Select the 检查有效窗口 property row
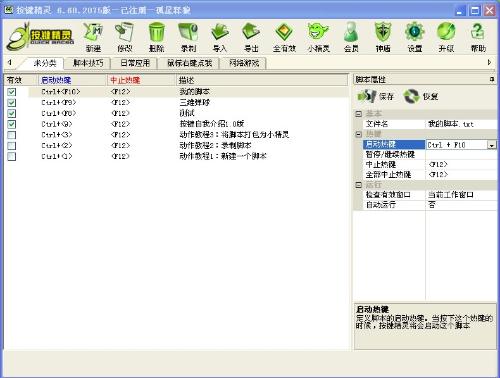Screen dimensions: 500x378 point(430,195)
